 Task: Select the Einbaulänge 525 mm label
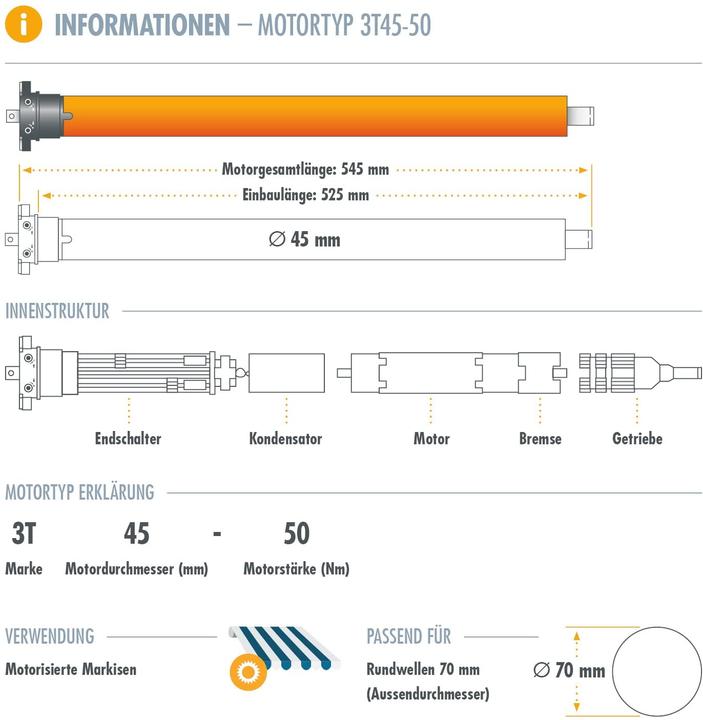click(x=305, y=195)
